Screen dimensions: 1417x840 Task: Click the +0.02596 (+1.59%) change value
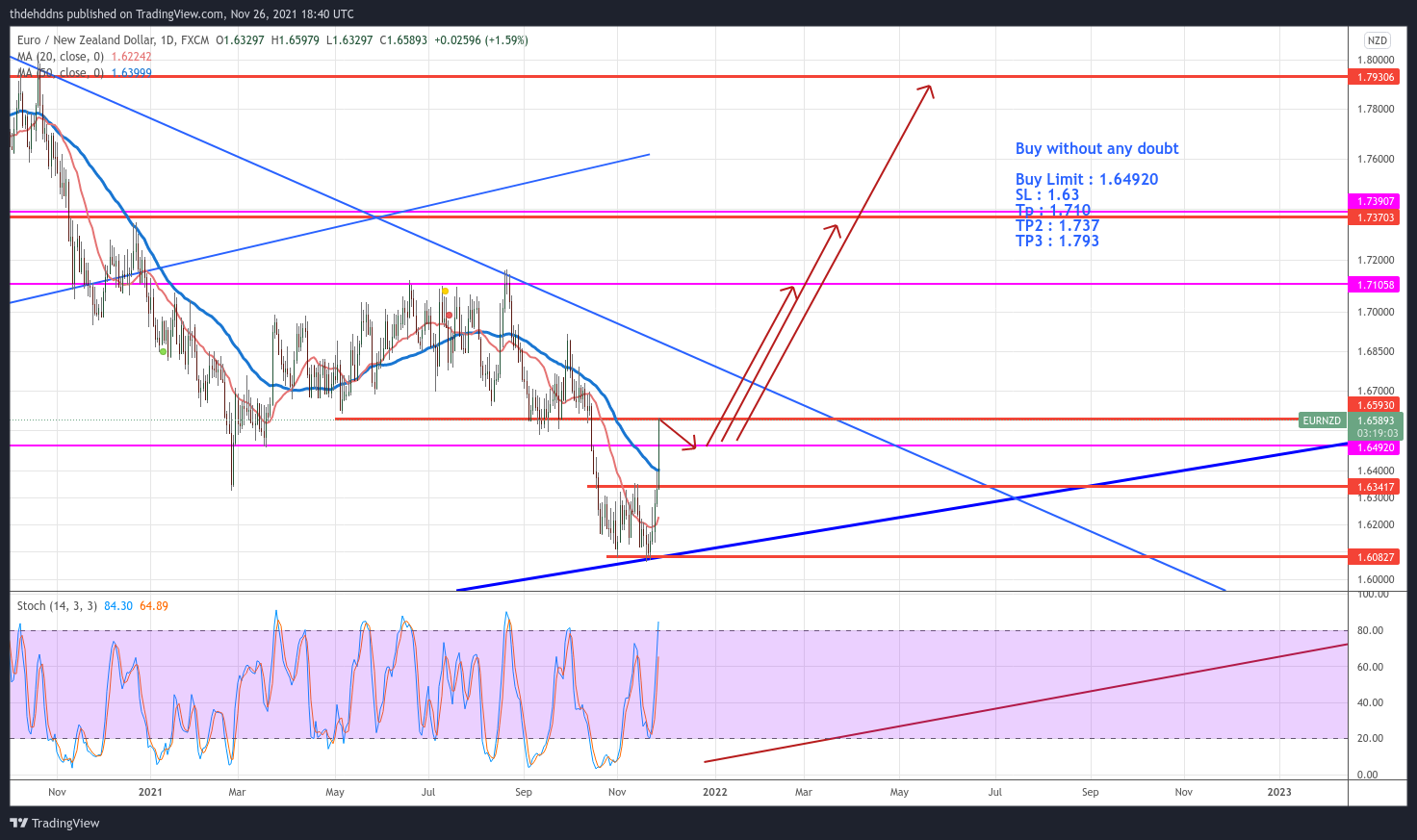click(481, 39)
